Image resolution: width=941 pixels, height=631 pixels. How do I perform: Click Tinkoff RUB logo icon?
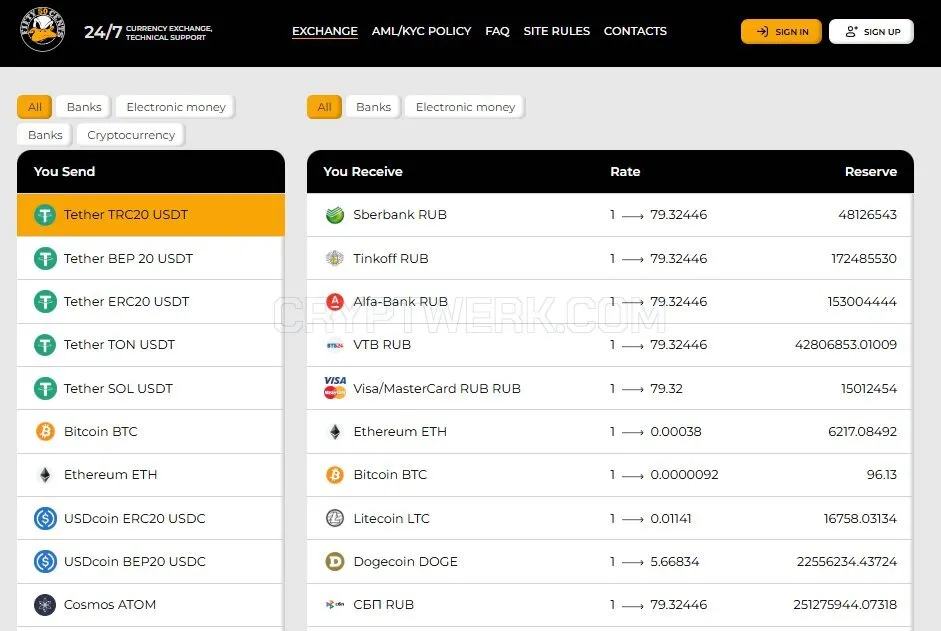(x=335, y=258)
